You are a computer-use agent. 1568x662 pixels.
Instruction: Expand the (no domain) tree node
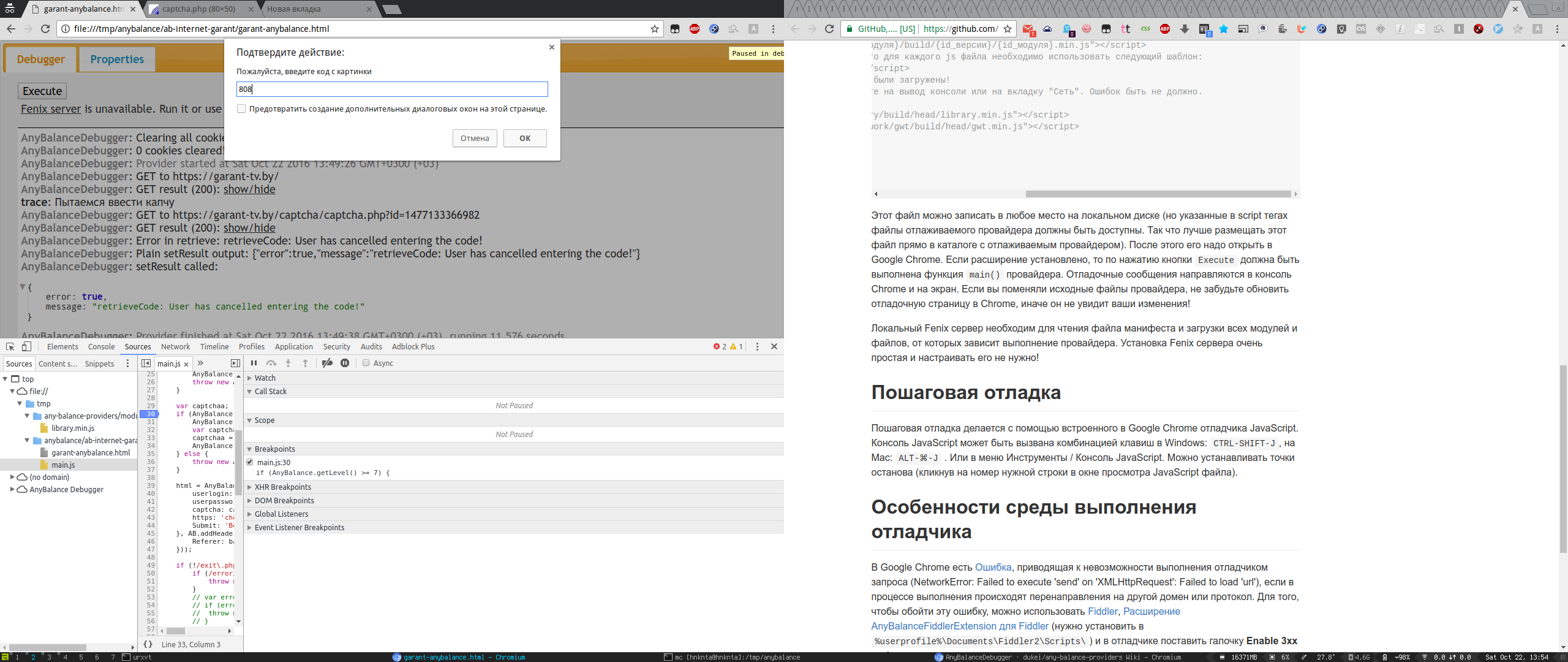click(x=12, y=477)
